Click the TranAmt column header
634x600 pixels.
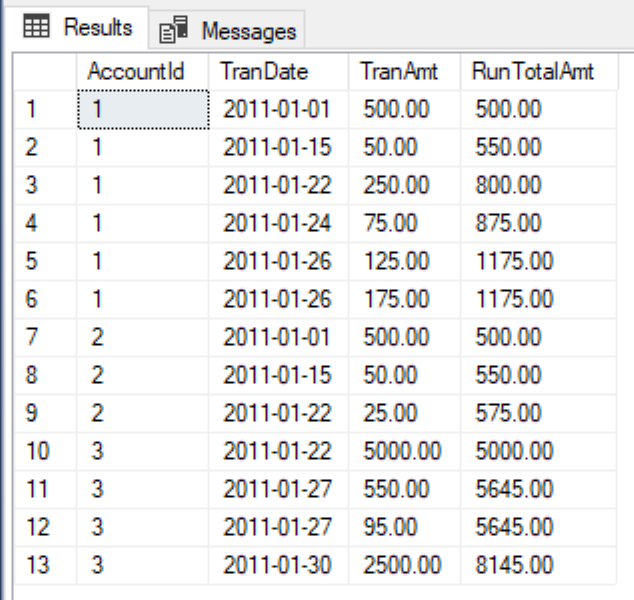[404, 72]
